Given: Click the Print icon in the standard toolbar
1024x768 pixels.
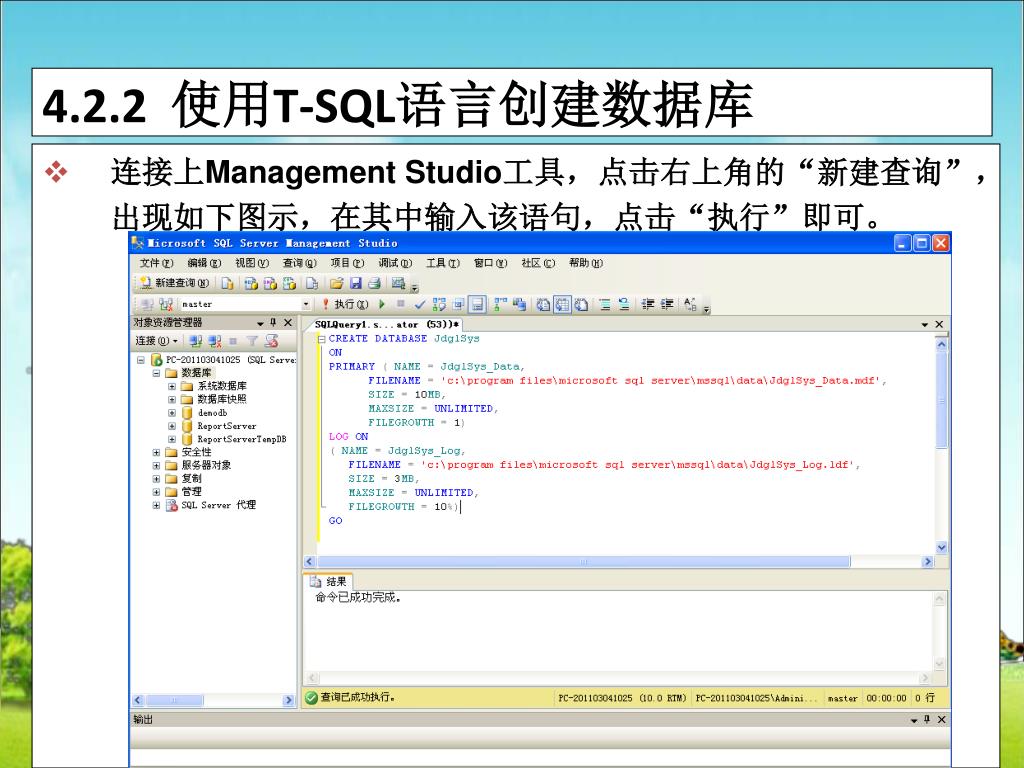Looking at the screenshot, I should click(374, 283).
